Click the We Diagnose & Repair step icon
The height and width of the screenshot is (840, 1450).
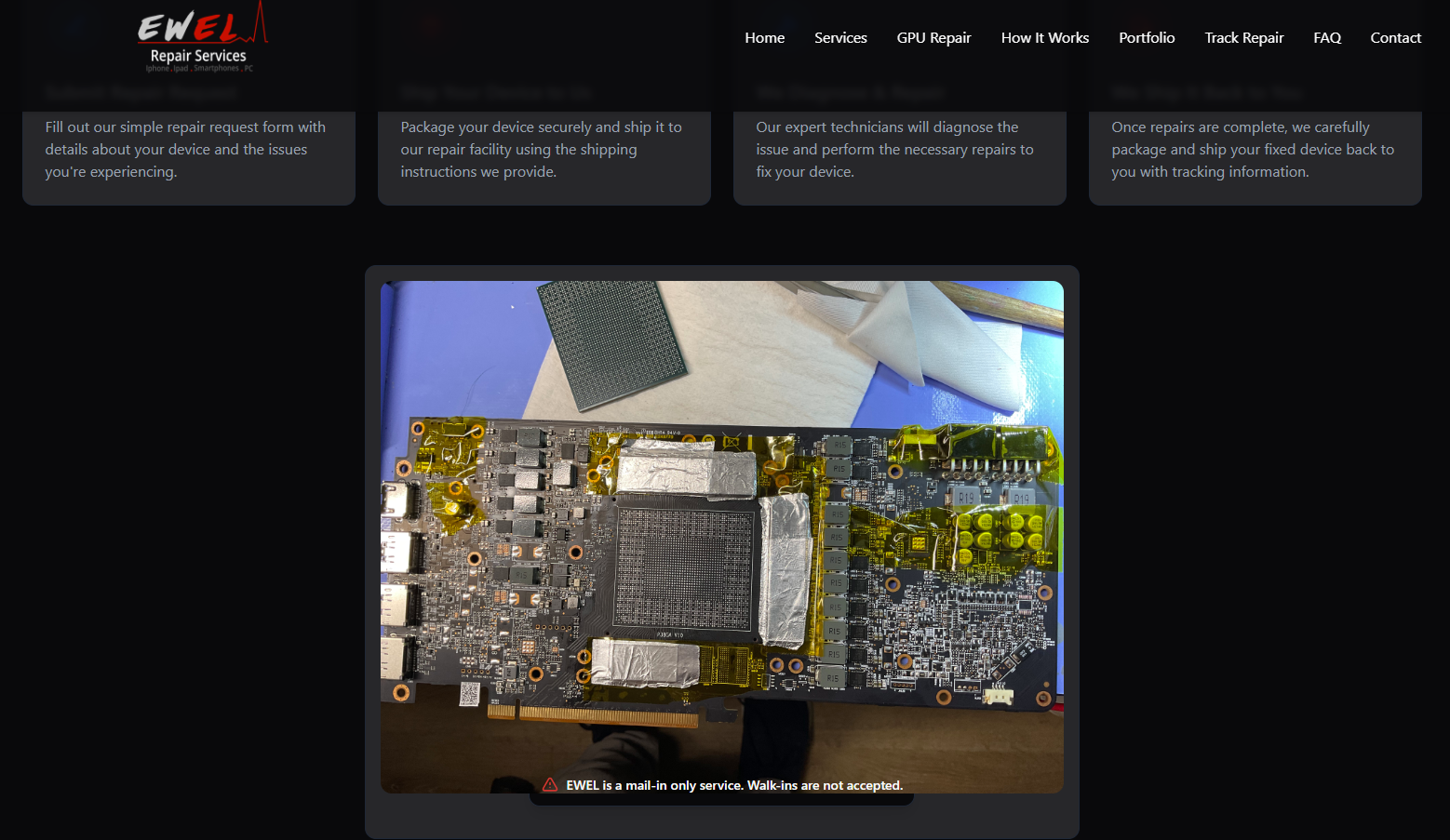786,28
